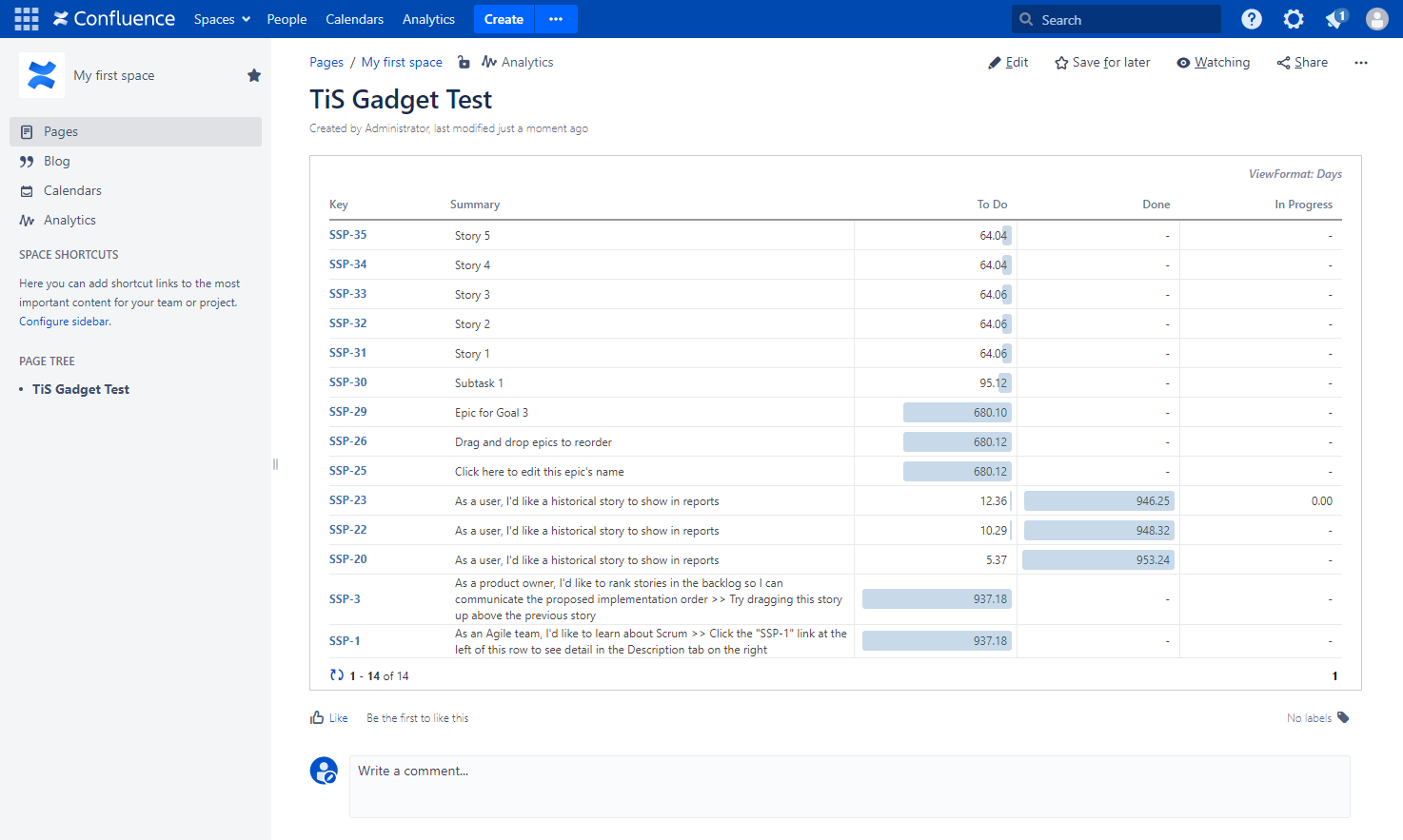
Task: Click the labels tag icon
Action: click(x=1343, y=717)
